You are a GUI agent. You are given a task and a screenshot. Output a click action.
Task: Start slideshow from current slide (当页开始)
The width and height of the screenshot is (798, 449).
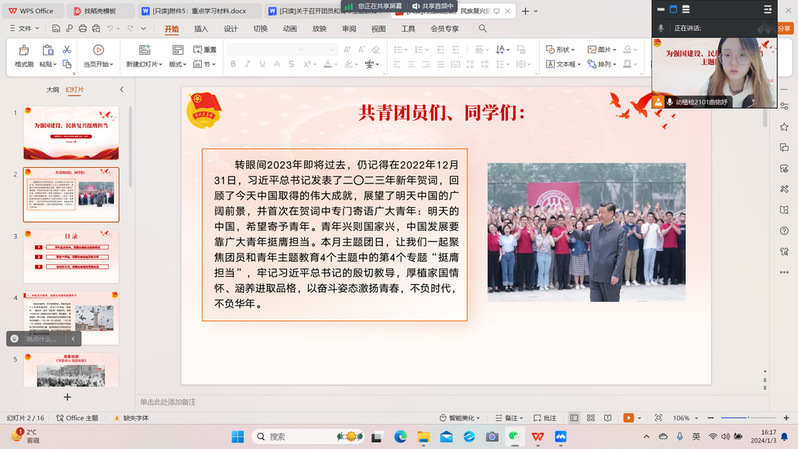(97, 55)
